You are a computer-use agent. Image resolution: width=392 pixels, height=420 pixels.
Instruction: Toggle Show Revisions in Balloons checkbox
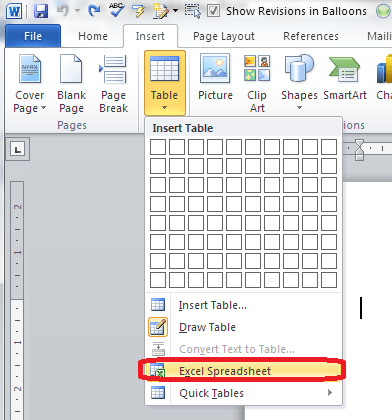click(x=213, y=11)
